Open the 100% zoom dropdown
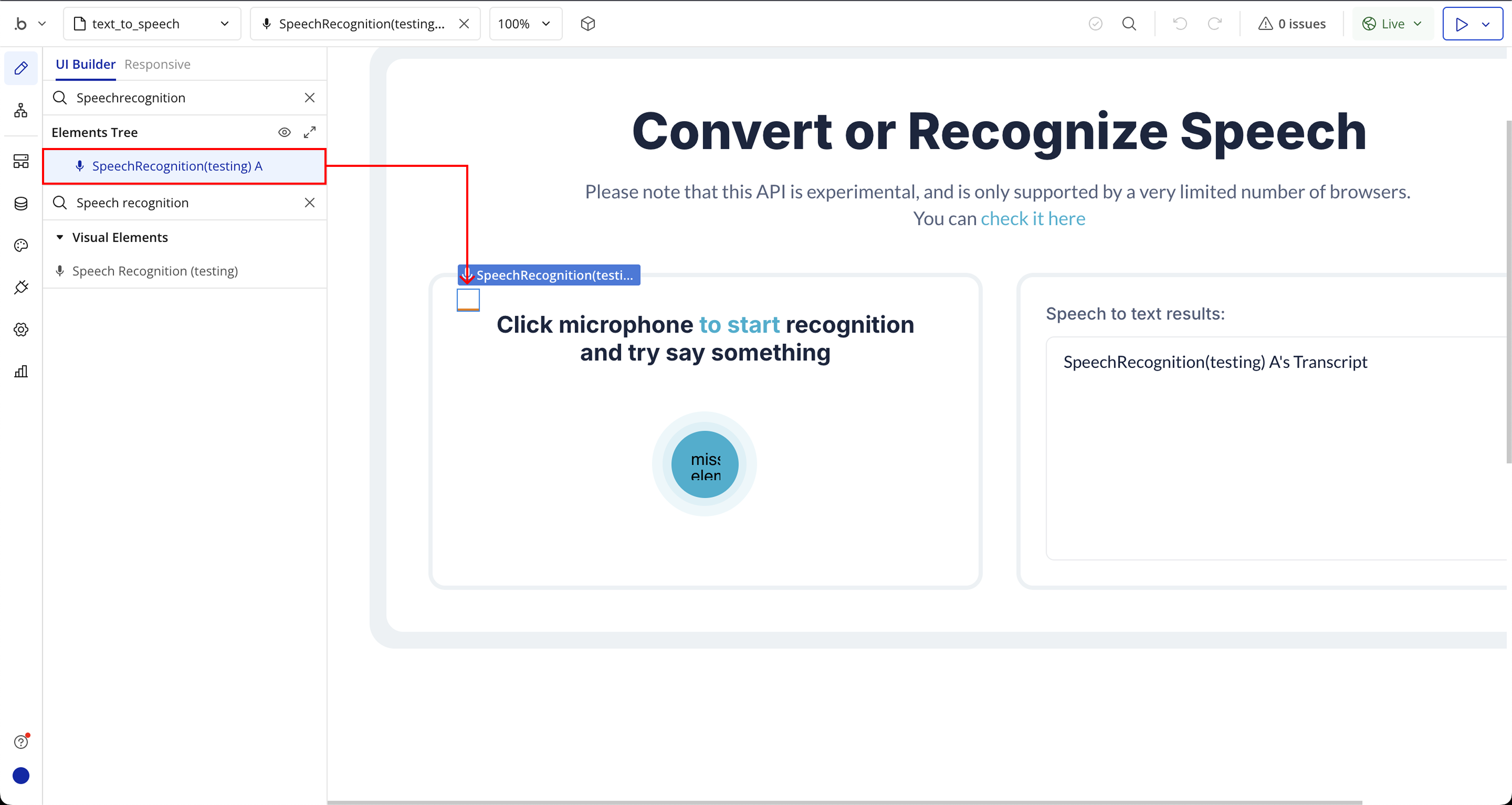The image size is (1512, 805). [x=525, y=23]
